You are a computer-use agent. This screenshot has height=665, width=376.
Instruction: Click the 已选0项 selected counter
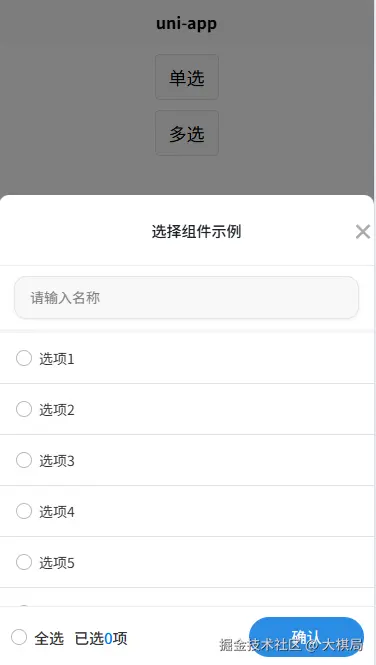101,638
